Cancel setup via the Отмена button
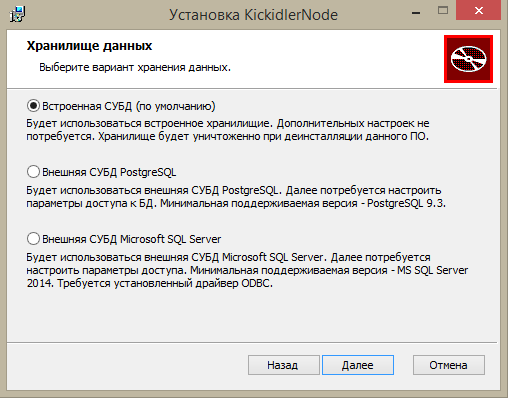This screenshot has width=508, height=398. [x=449, y=365]
